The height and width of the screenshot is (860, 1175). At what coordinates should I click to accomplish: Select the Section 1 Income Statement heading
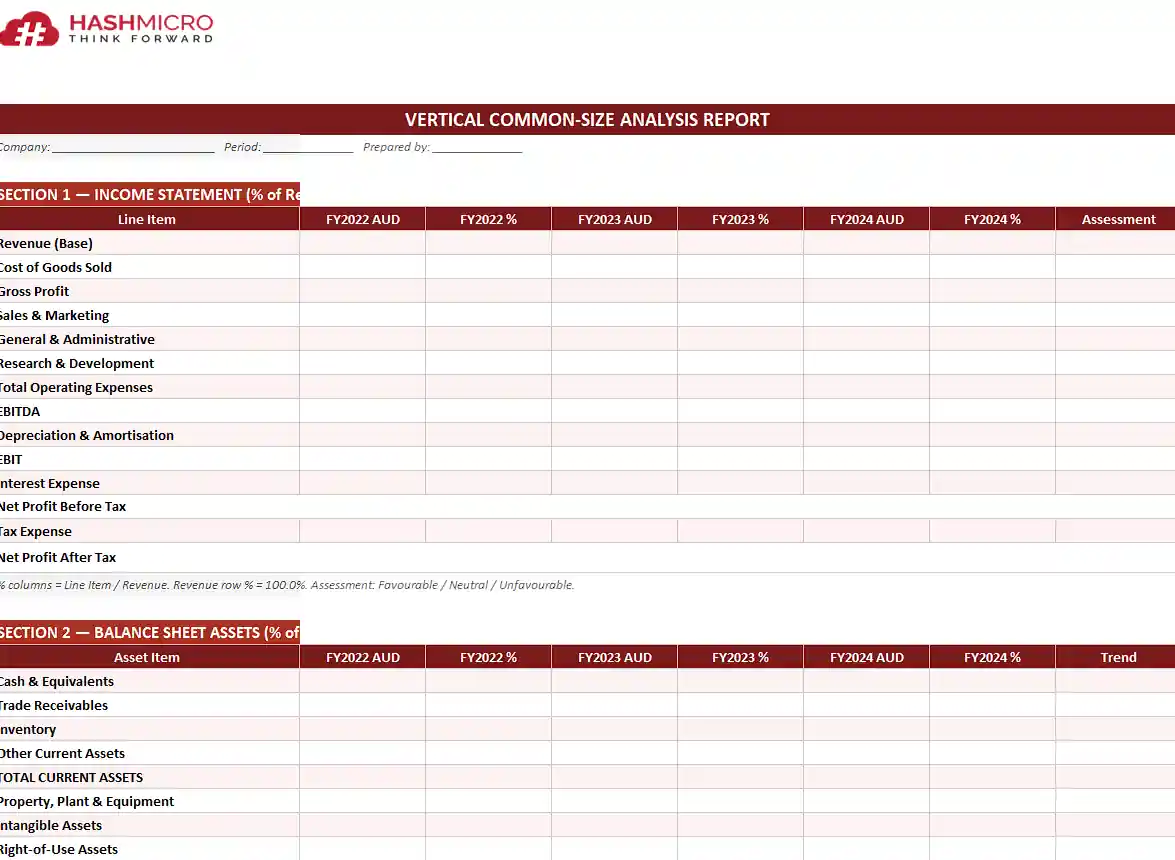(x=149, y=195)
